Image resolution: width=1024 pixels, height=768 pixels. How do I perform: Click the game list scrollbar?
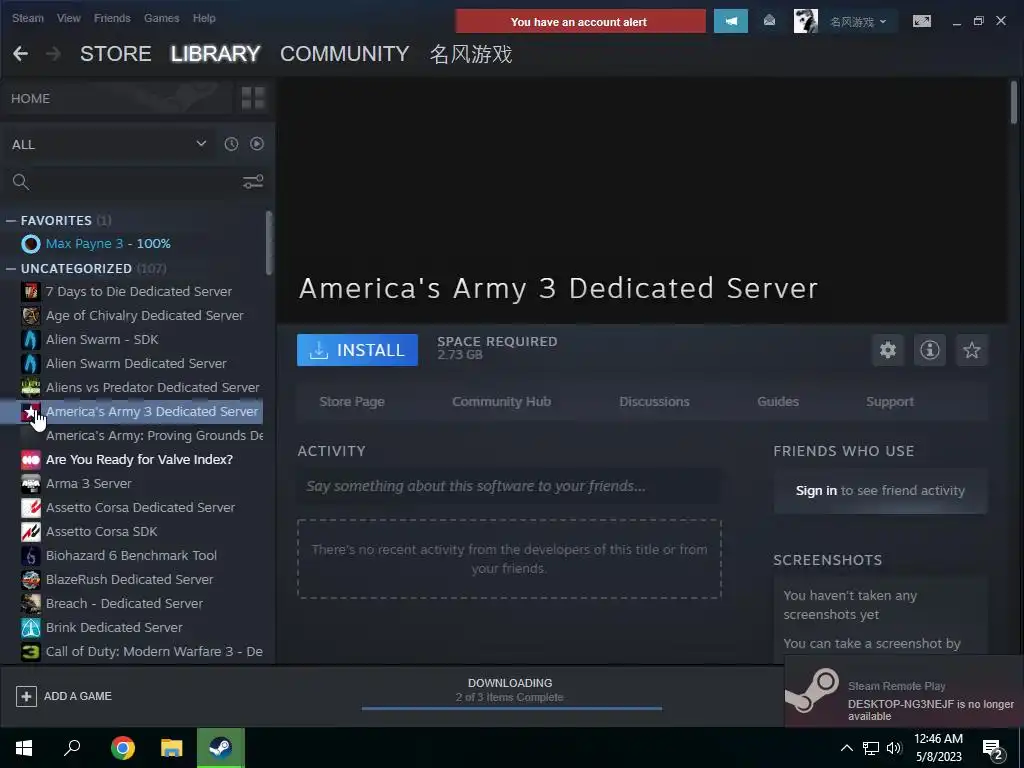click(x=269, y=243)
